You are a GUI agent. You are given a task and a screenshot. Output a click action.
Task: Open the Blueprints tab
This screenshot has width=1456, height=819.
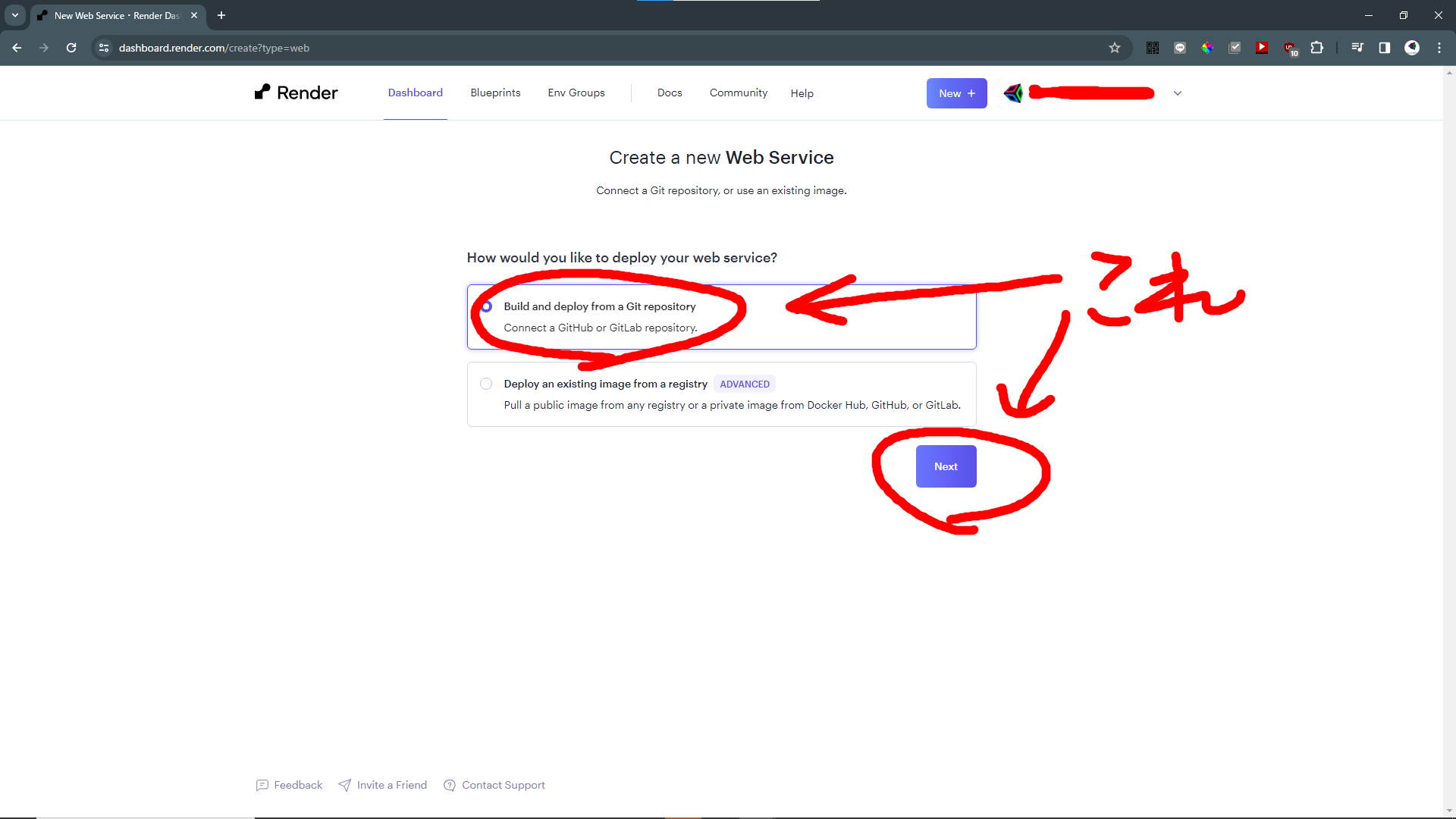[495, 93]
